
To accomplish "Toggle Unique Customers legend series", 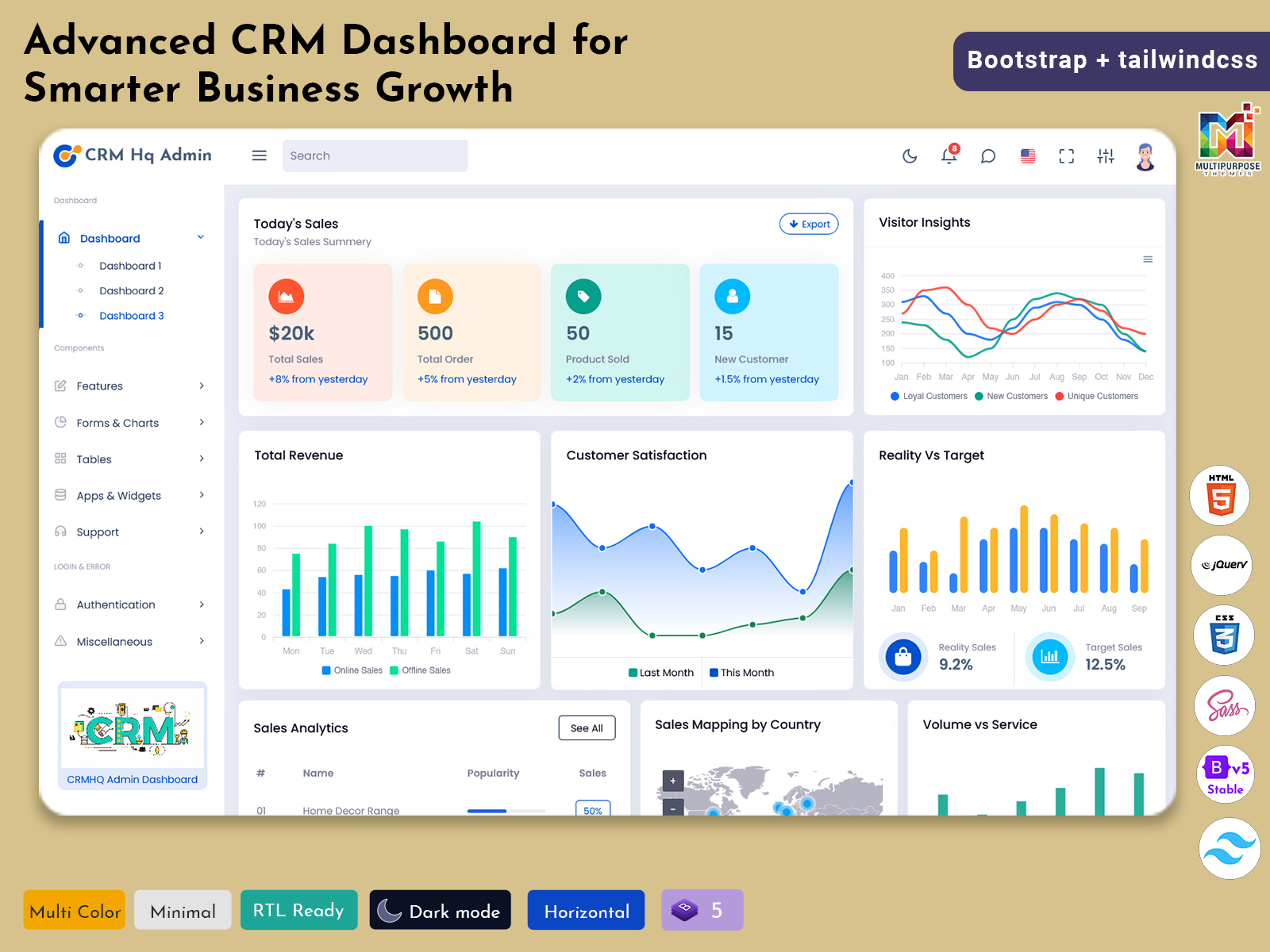I will (x=1096, y=396).
